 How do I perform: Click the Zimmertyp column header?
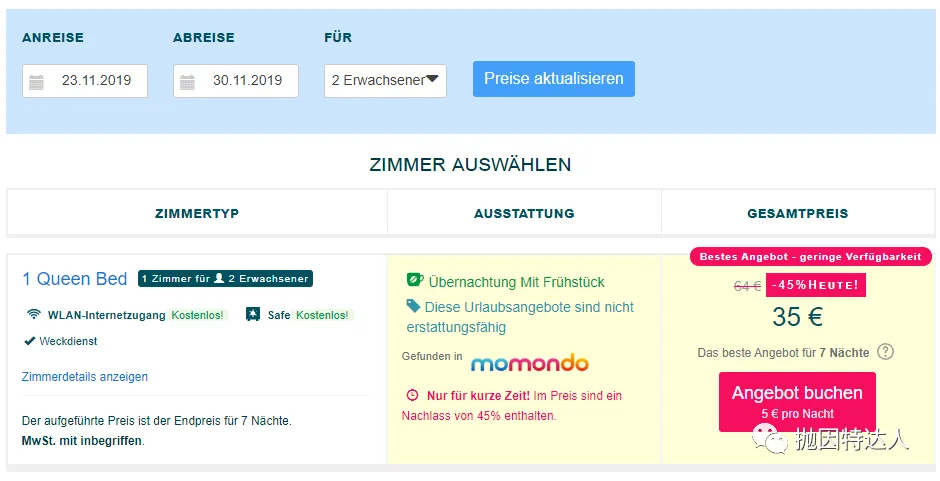tap(197, 213)
